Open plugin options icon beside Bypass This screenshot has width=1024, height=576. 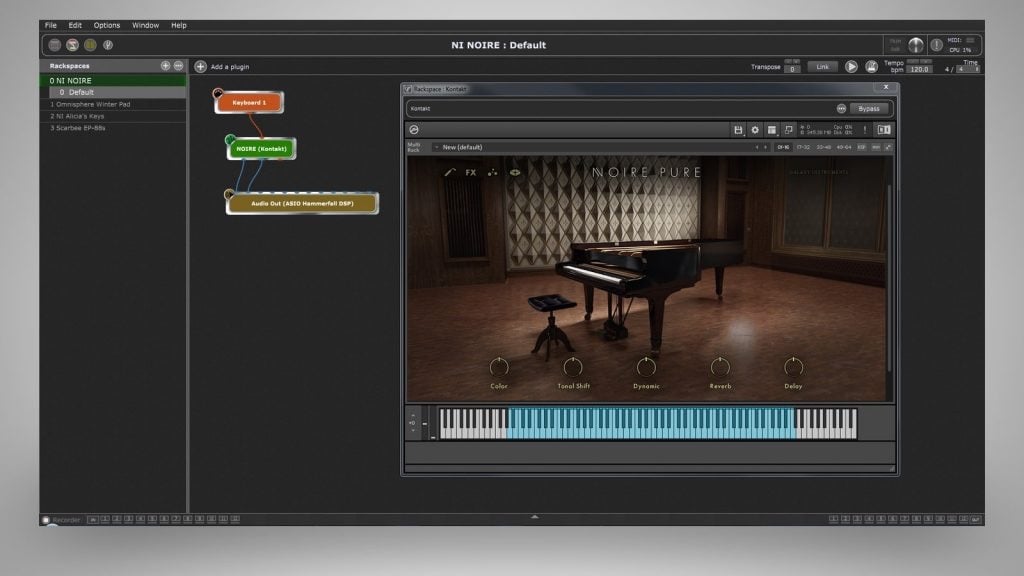click(x=841, y=108)
